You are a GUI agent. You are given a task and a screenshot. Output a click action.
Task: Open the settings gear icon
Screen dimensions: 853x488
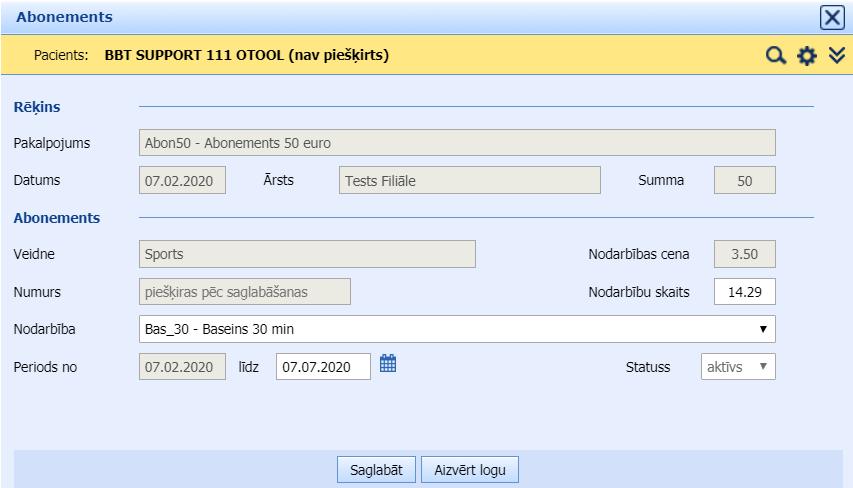point(806,56)
